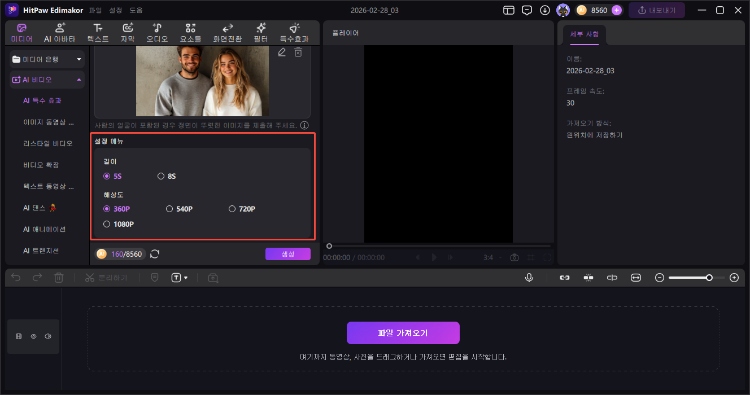The width and height of the screenshot is (750, 395).
Task: Select the 8S length option
Action: click(x=167, y=176)
